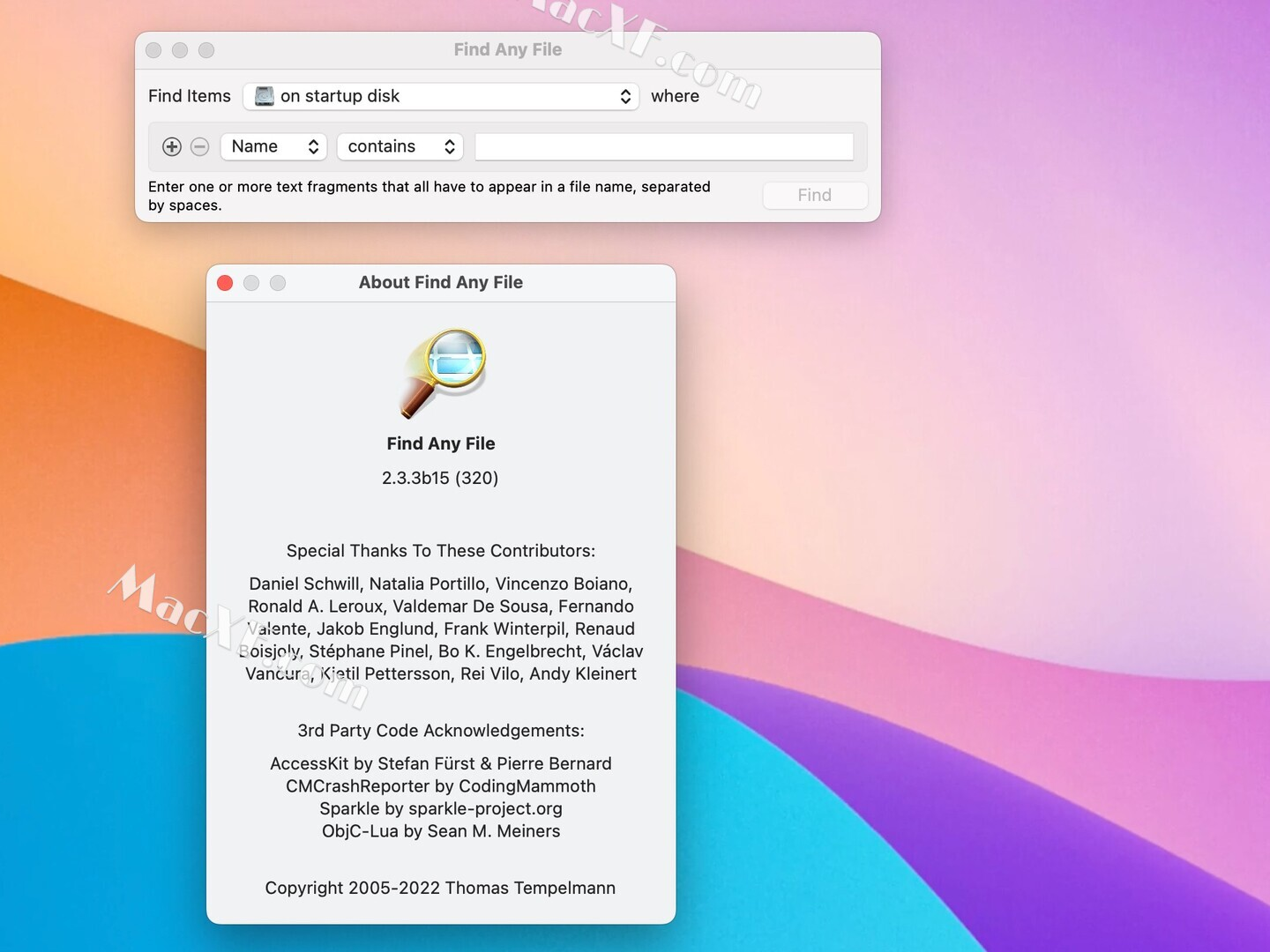
Task: Click the stepper arrows on the contains dropdown
Action: 450,146
